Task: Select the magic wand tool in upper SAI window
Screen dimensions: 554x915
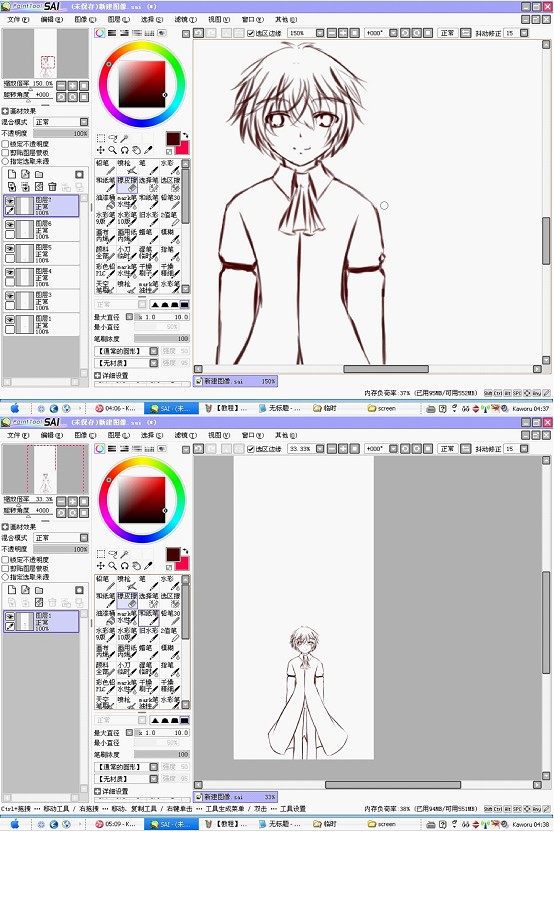Action: [124, 138]
